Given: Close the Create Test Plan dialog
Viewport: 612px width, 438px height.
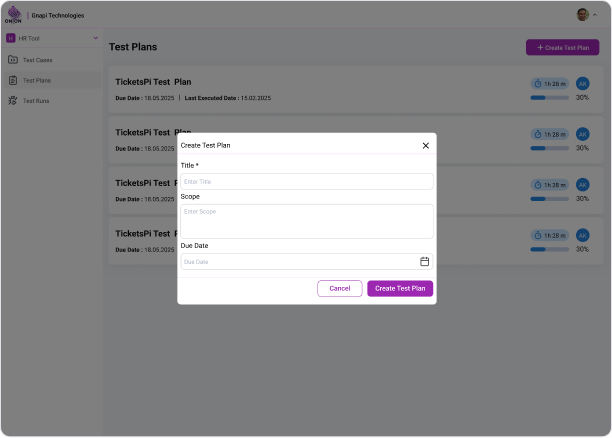Looking at the screenshot, I should click(x=425, y=146).
